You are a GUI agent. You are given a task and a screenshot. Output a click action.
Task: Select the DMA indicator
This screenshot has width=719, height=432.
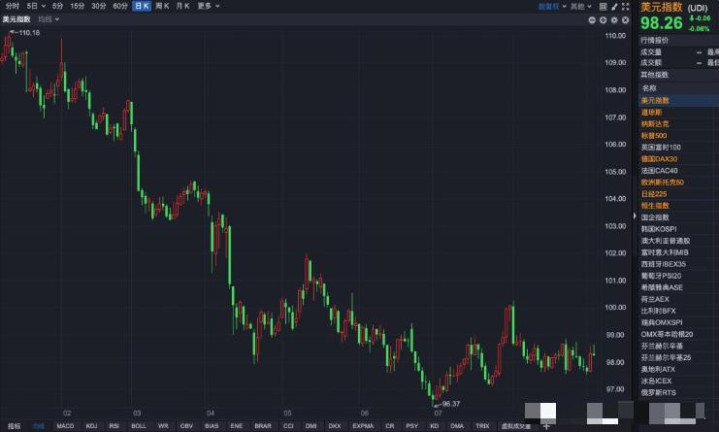click(457, 426)
